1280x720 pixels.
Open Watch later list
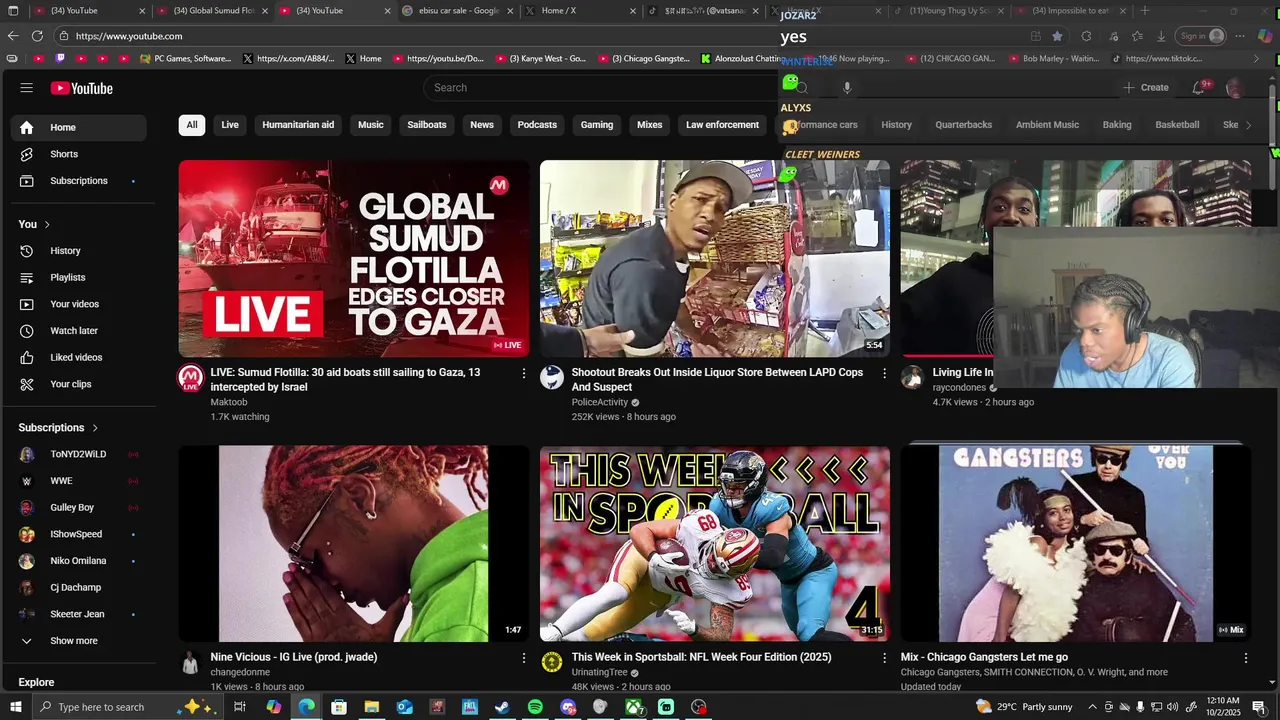point(78,331)
